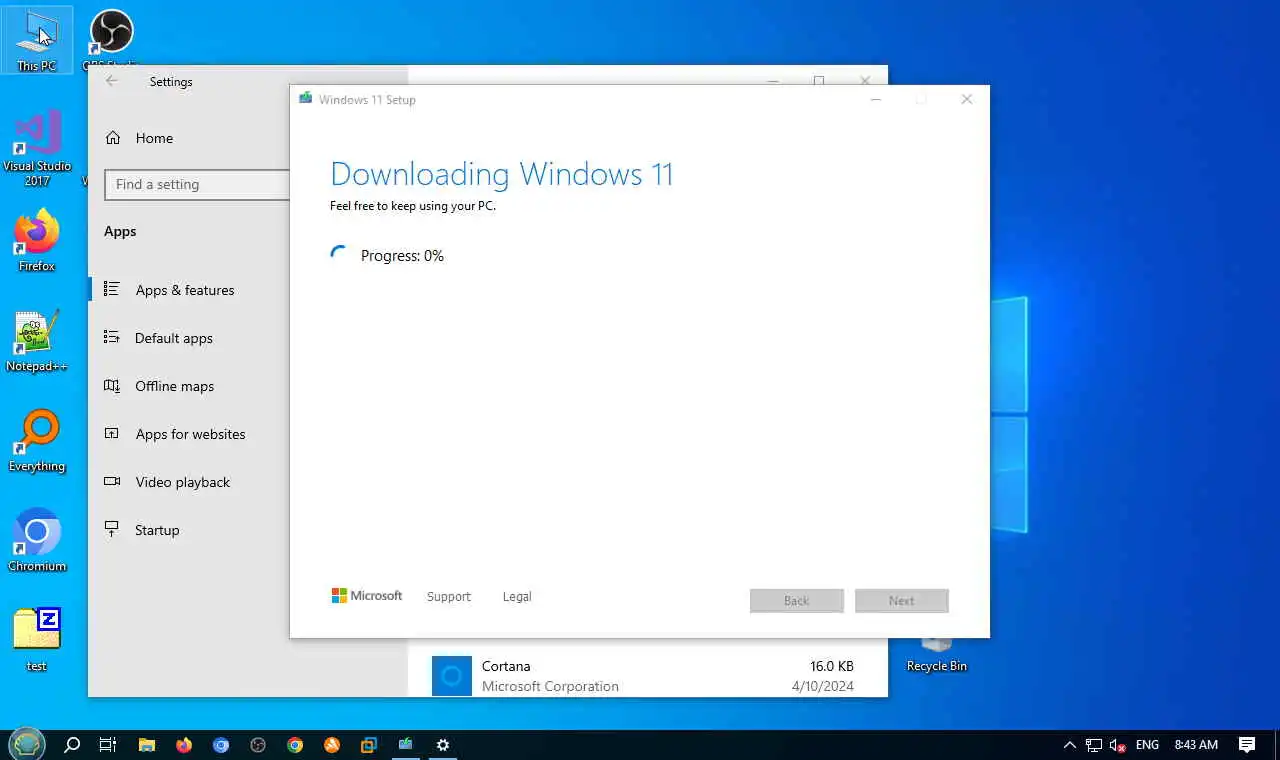Image resolution: width=1280 pixels, height=760 pixels.
Task: Click the Cortana app icon in Settings
Action: tap(452, 676)
